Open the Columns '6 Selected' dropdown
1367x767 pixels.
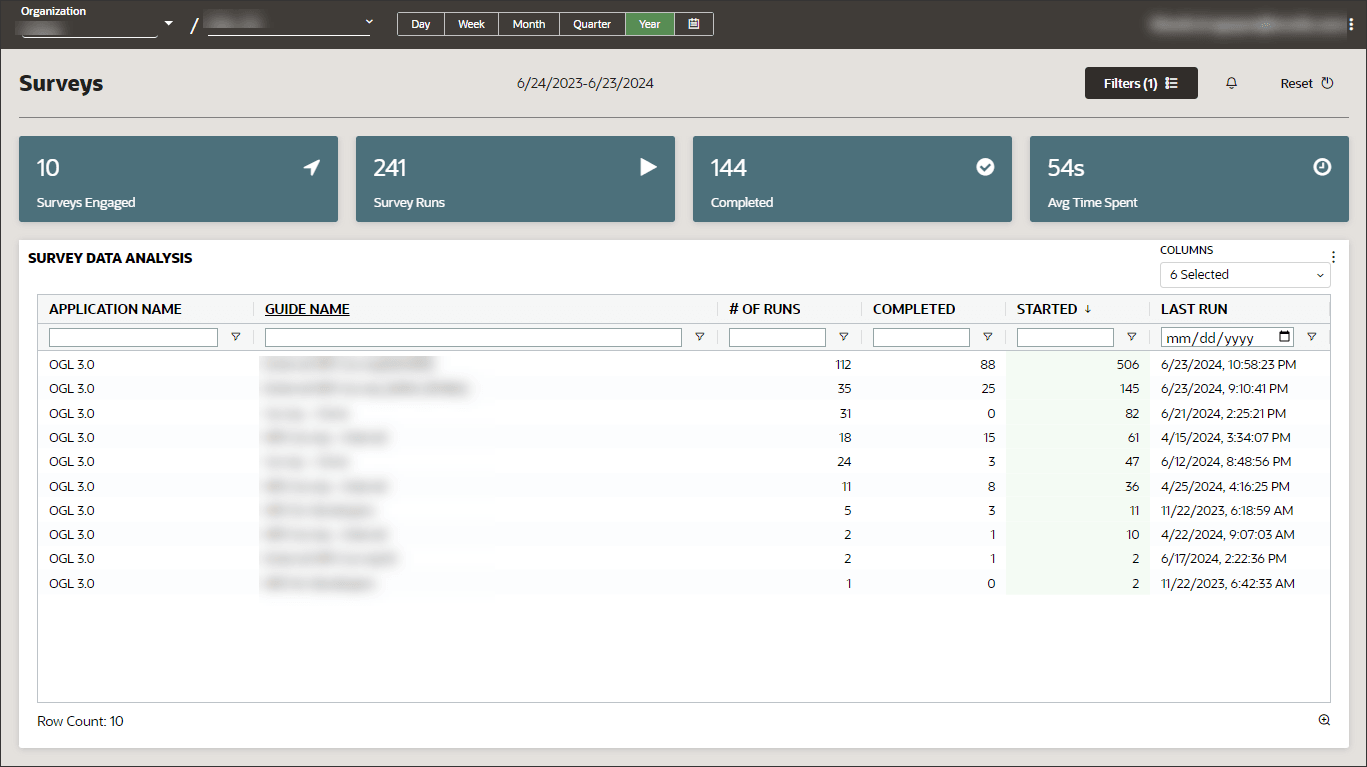(x=1244, y=274)
